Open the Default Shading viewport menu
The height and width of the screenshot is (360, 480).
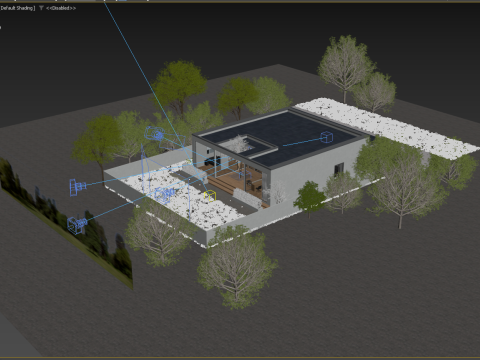point(17,8)
